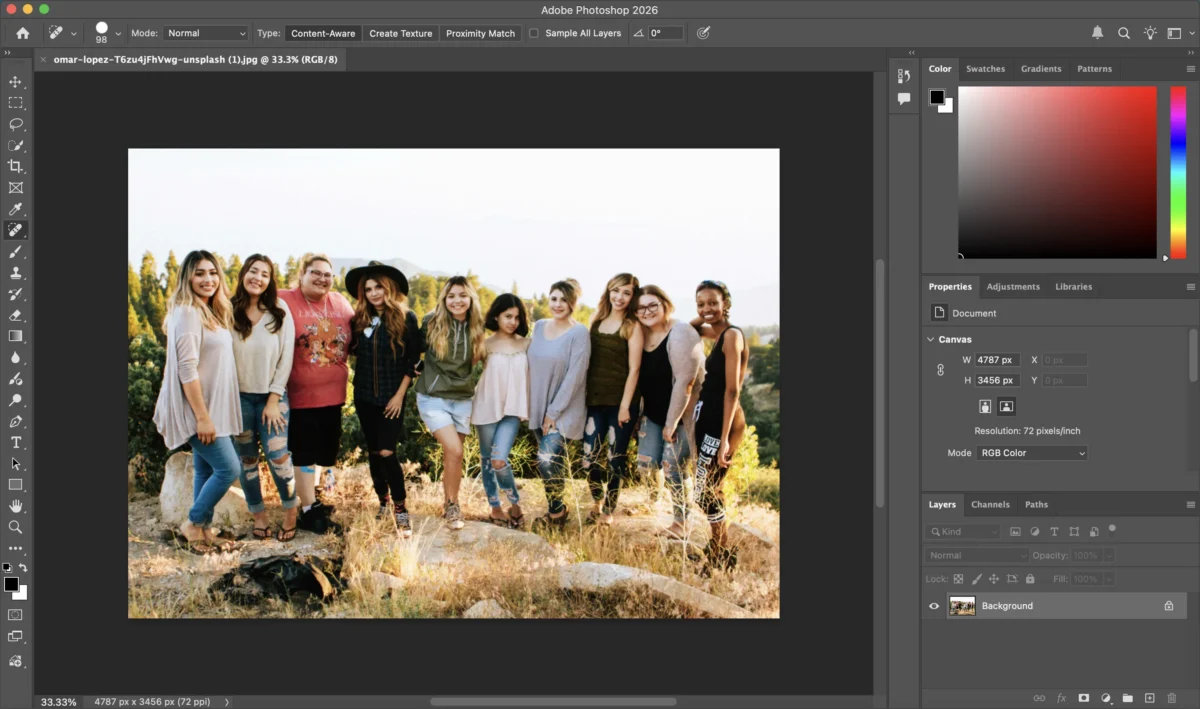This screenshot has width=1200, height=709.
Task: Open the Create new layer icon
Action: pos(1150,698)
